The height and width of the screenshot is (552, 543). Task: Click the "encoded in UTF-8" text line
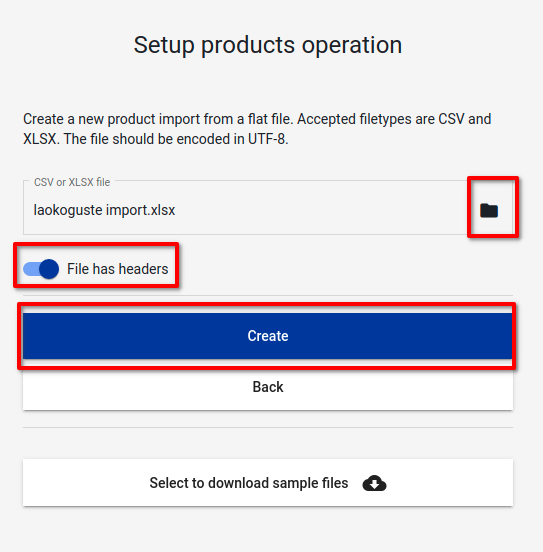[x=156, y=139]
